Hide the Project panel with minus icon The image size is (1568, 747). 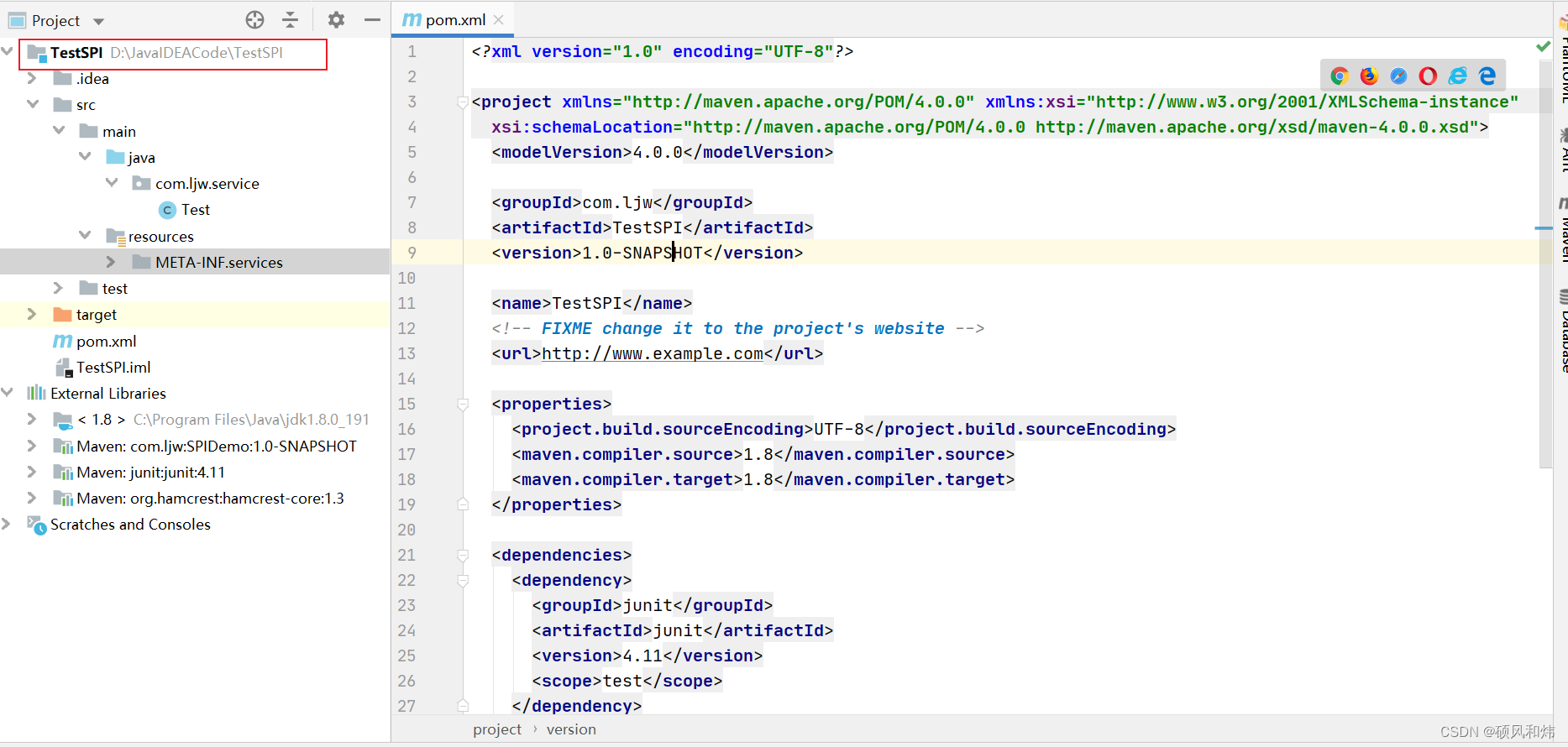(372, 19)
